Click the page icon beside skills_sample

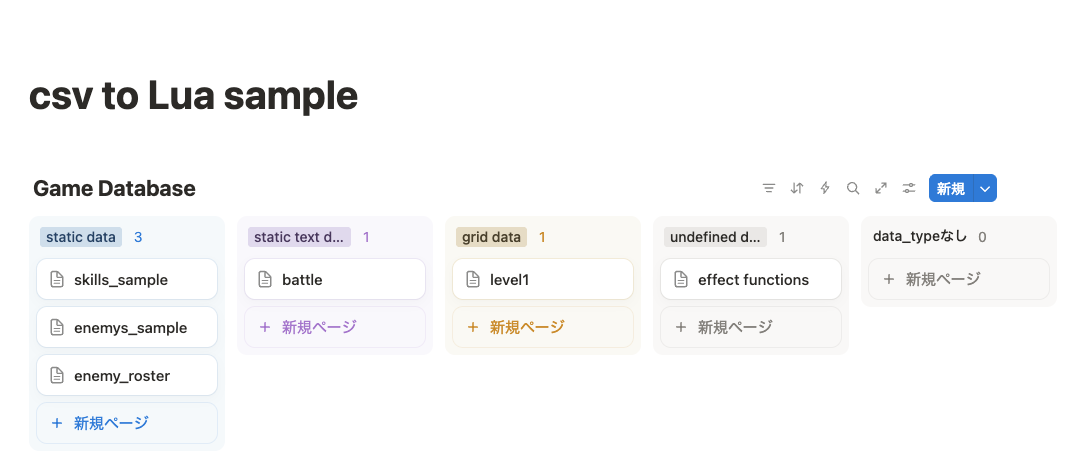(57, 280)
